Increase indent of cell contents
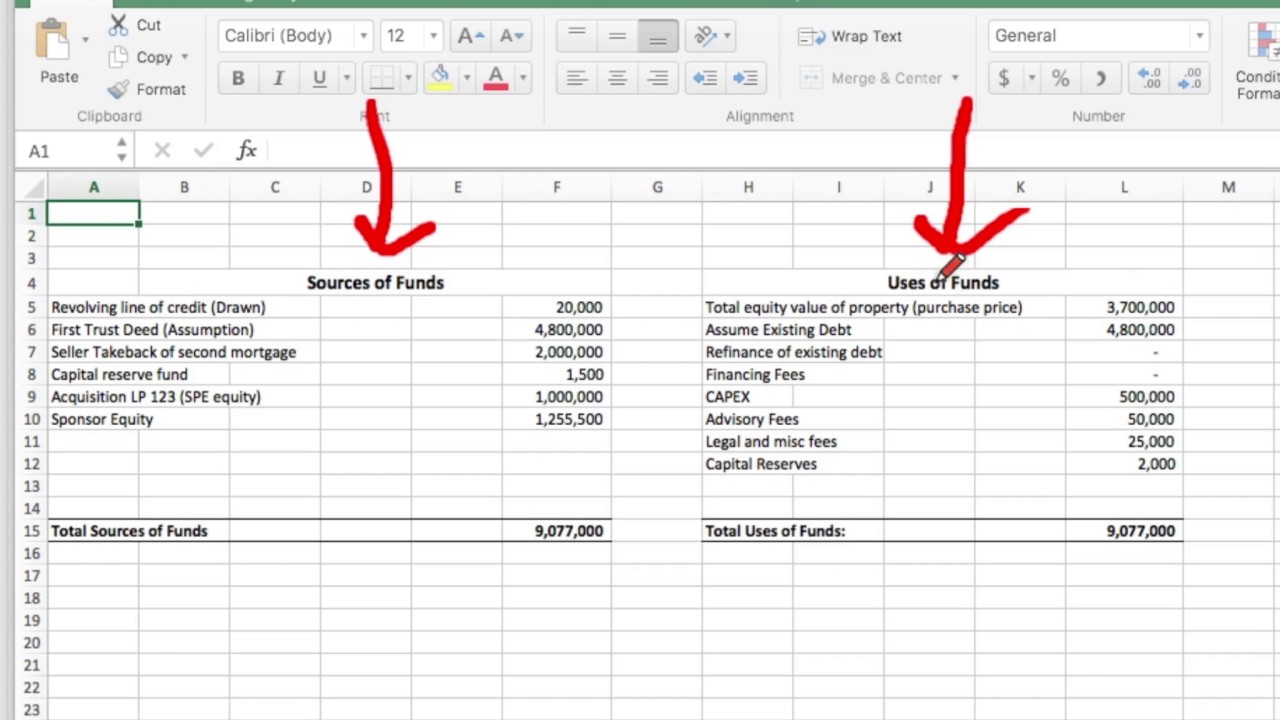Viewport: 1280px width, 720px height. pyautogui.click(x=745, y=78)
